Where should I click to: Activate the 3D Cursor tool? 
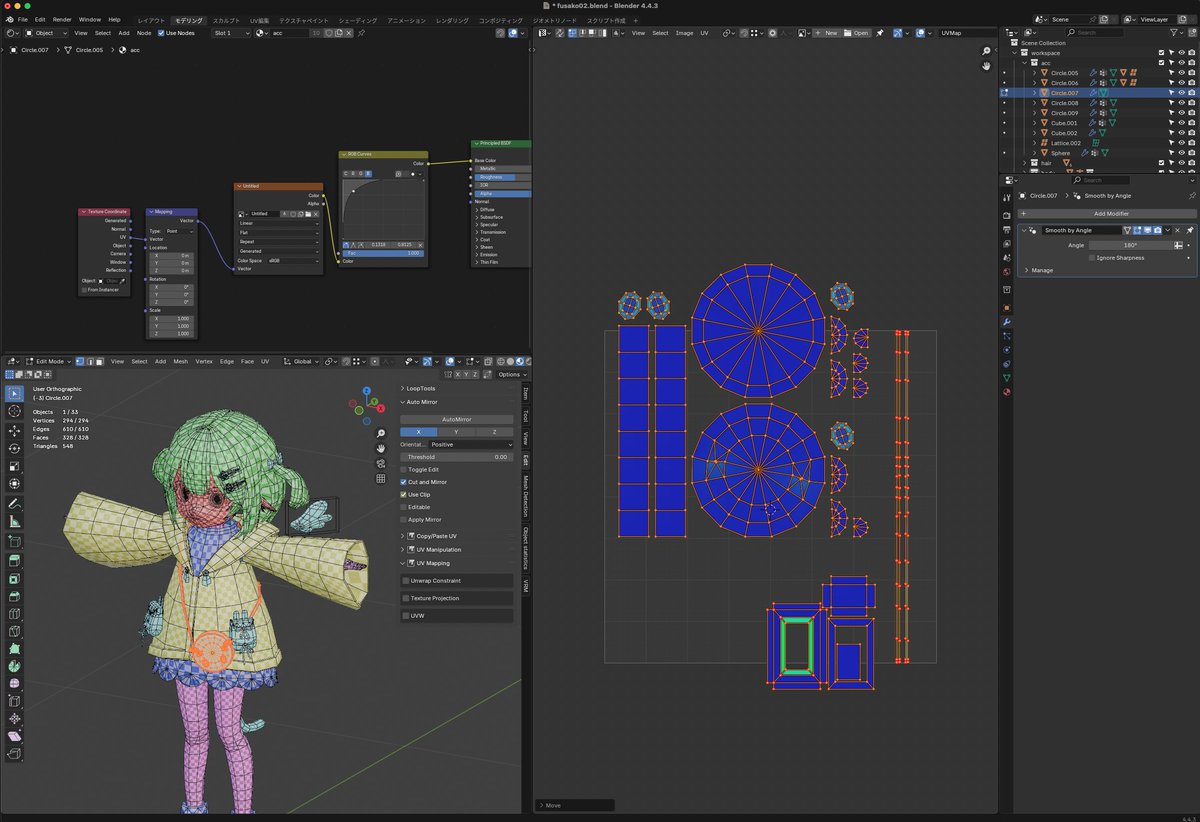[x=14, y=411]
